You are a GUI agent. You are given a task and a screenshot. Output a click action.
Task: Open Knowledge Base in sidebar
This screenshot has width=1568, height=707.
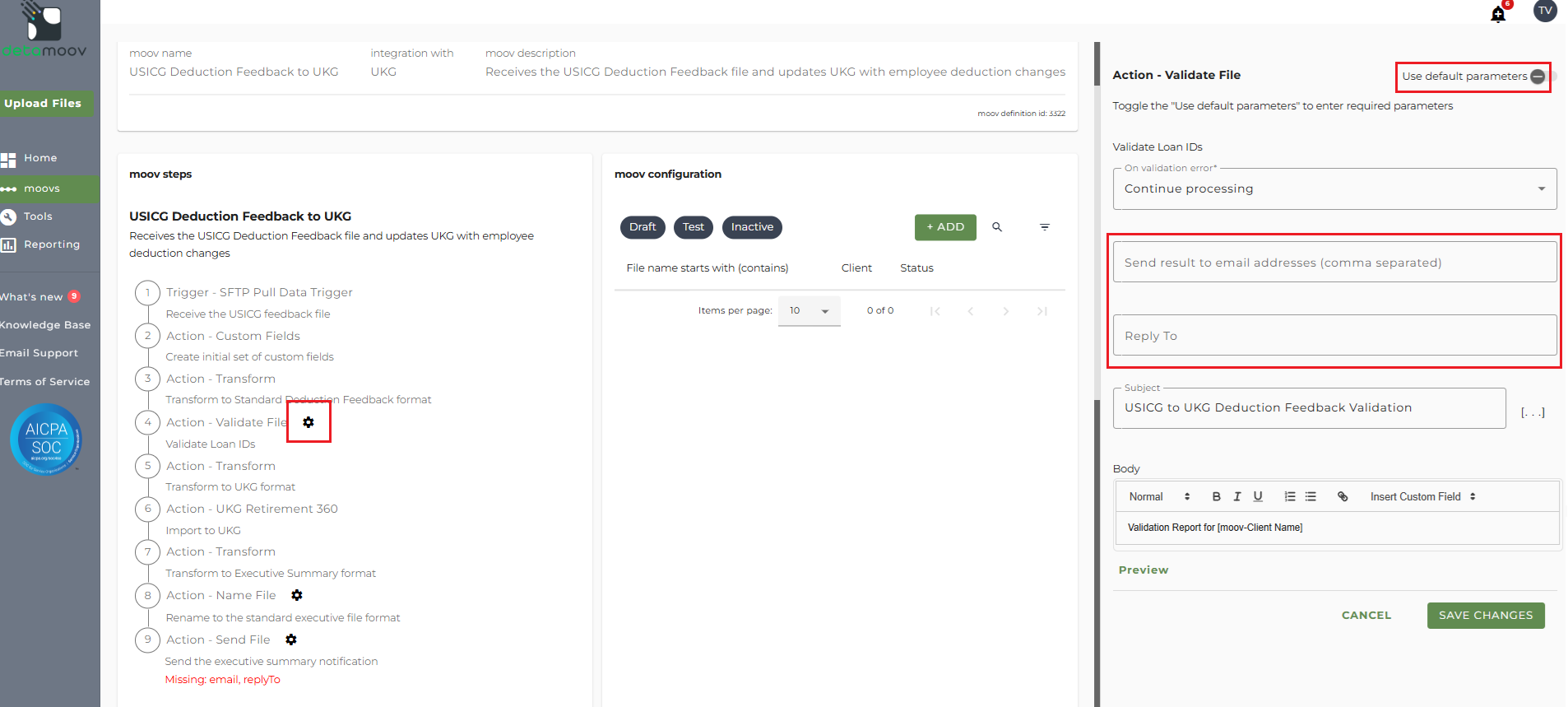[x=45, y=325]
